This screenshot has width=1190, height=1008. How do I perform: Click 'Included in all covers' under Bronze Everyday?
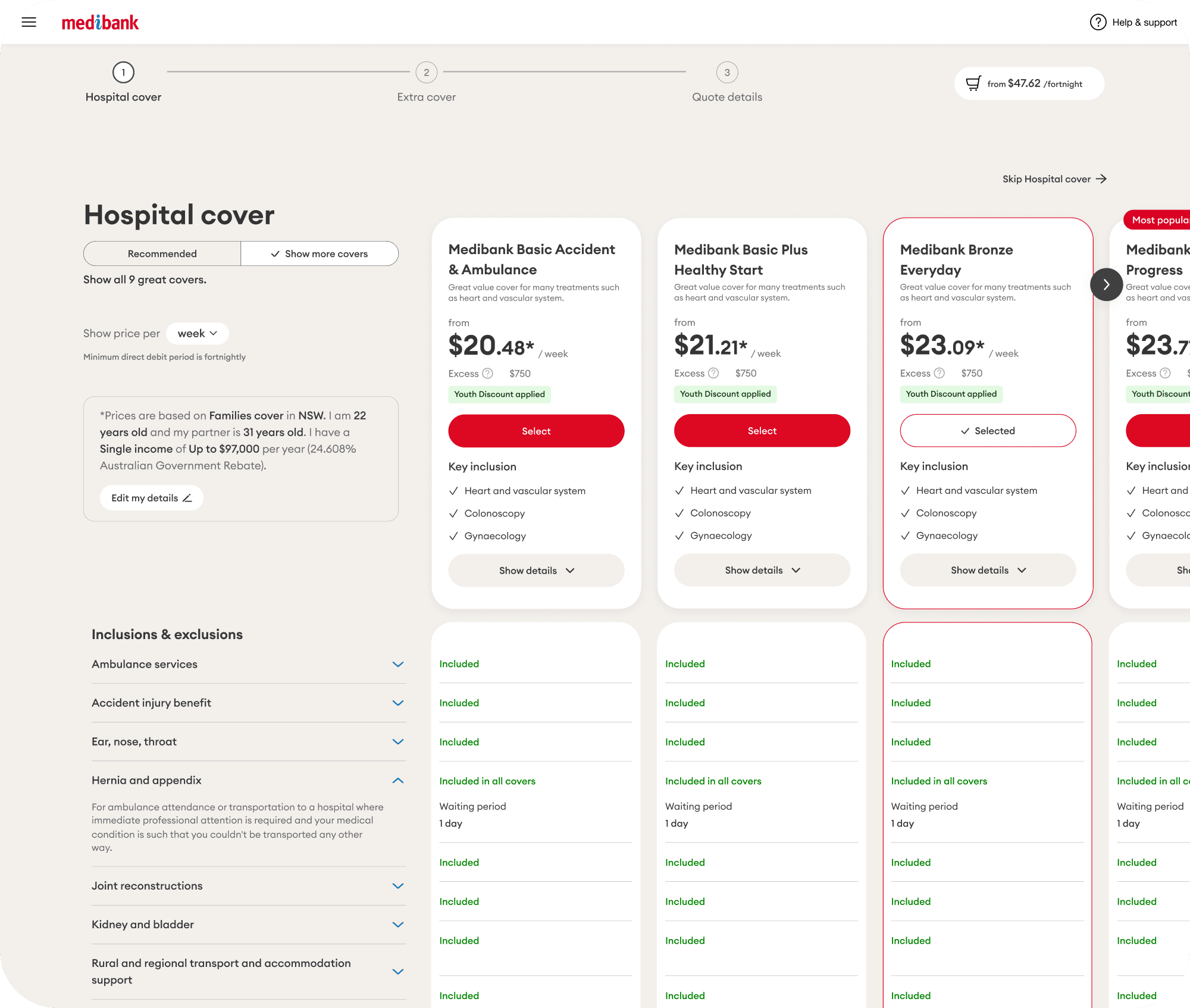pos(939,781)
